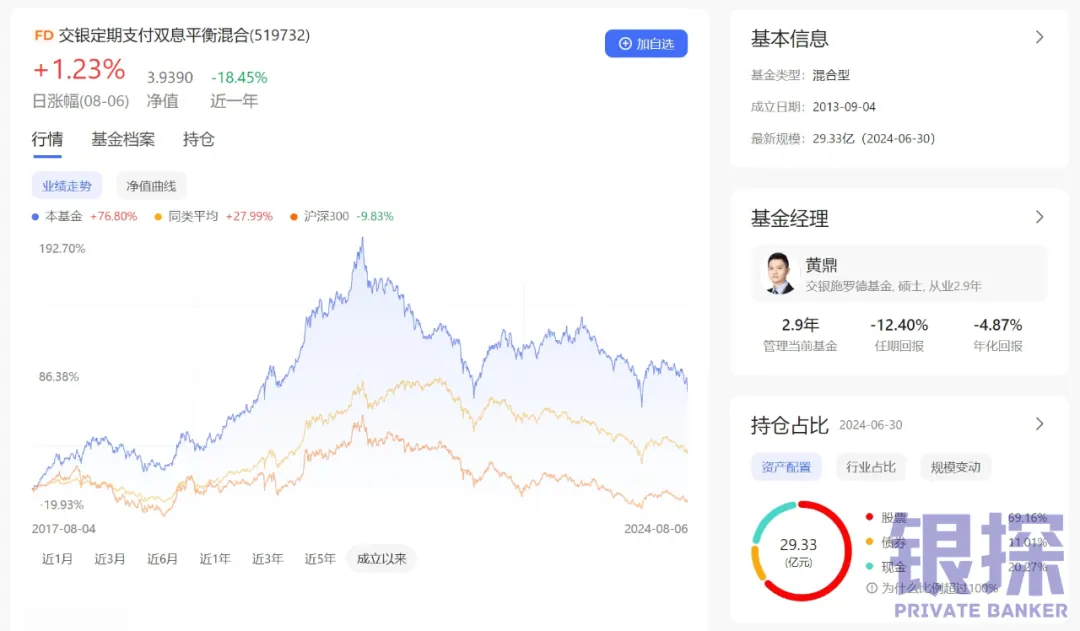Click the 最新规模 value 29.33亿
This screenshot has width=1080, height=631.
[833, 138]
